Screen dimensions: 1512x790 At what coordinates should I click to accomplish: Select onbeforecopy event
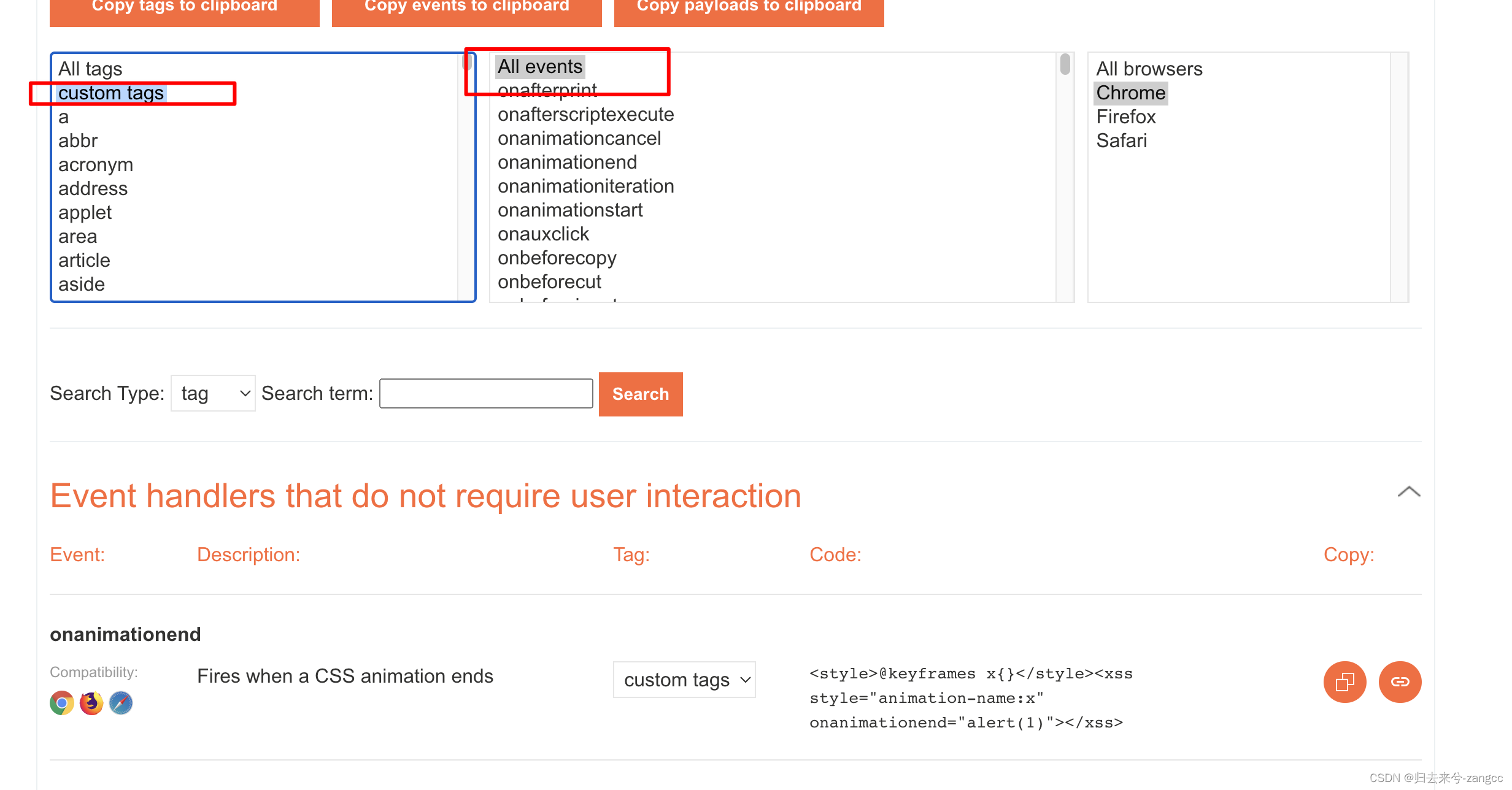point(557,258)
